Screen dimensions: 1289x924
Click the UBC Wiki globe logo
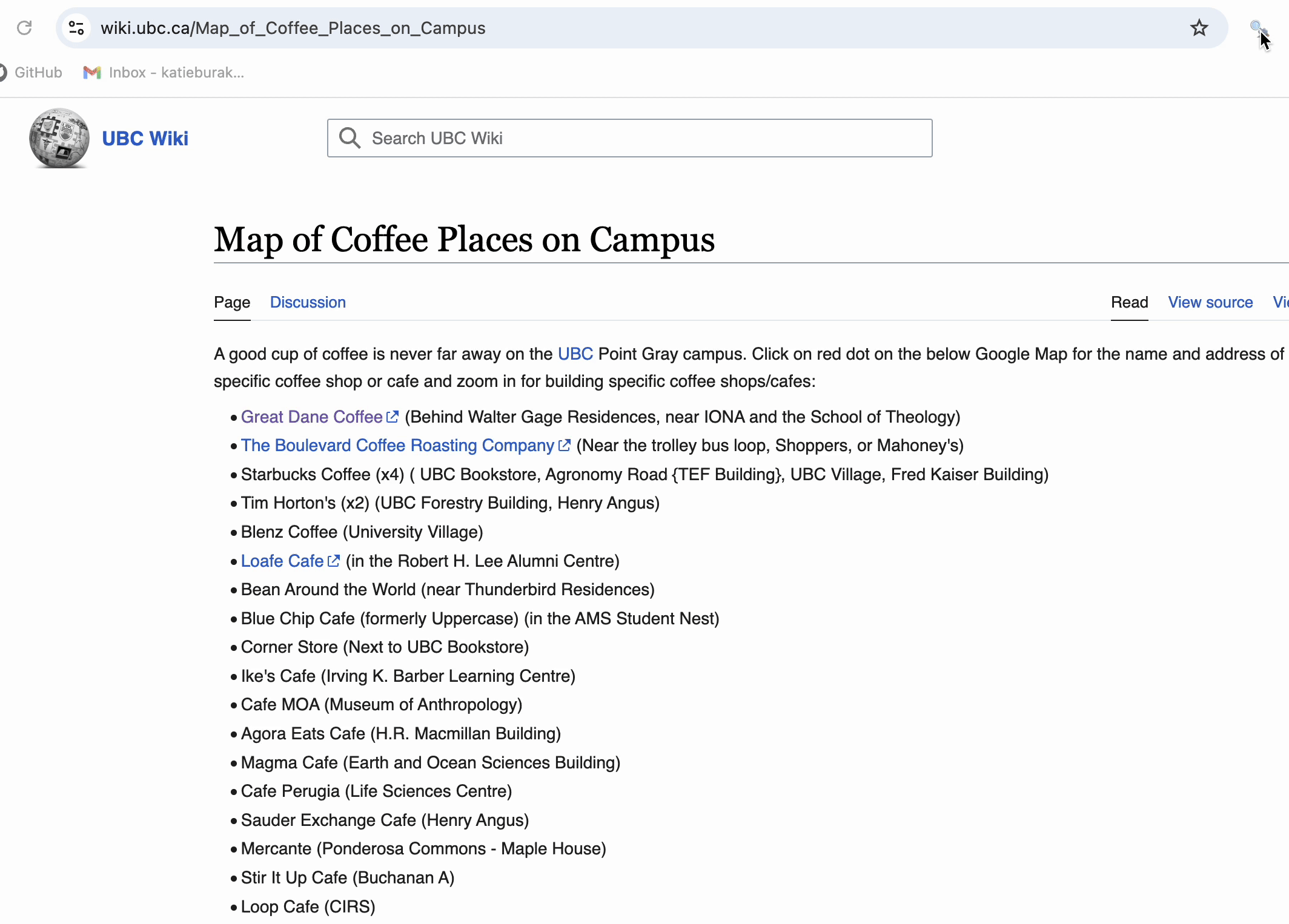click(59, 138)
